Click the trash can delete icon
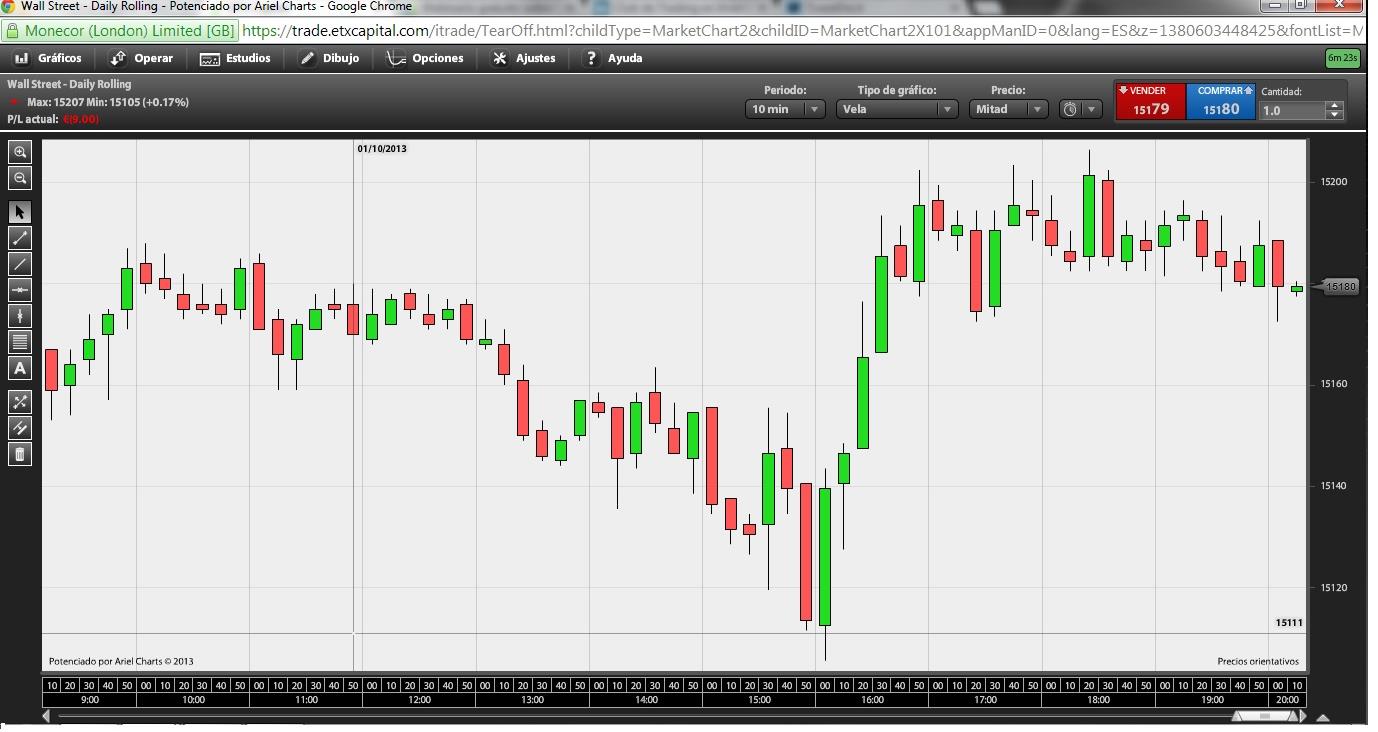 [x=20, y=454]
